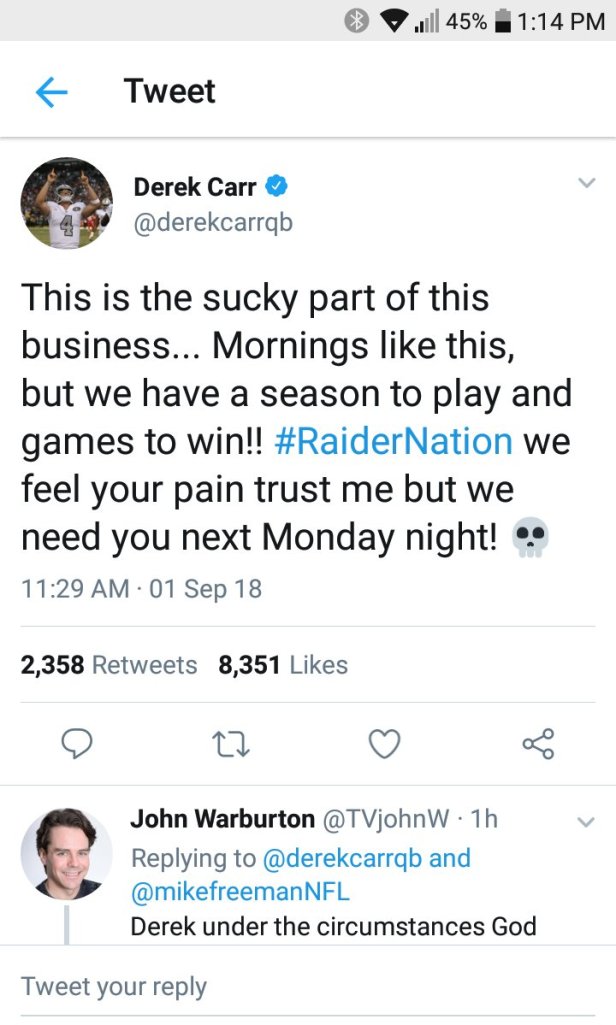Tap the blue verified badge
The width and height of the screenshot is (616, 1025).
(276, 186)
